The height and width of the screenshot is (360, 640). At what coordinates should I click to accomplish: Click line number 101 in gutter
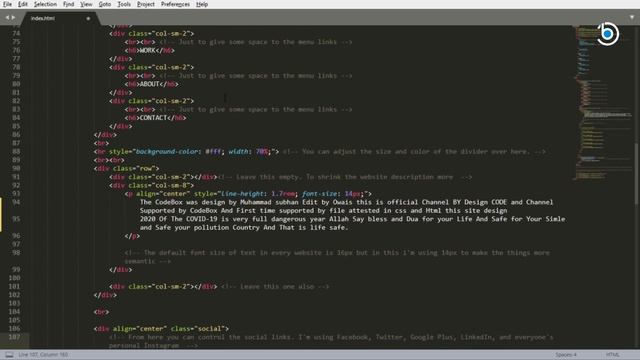click(x=14, y=287)
